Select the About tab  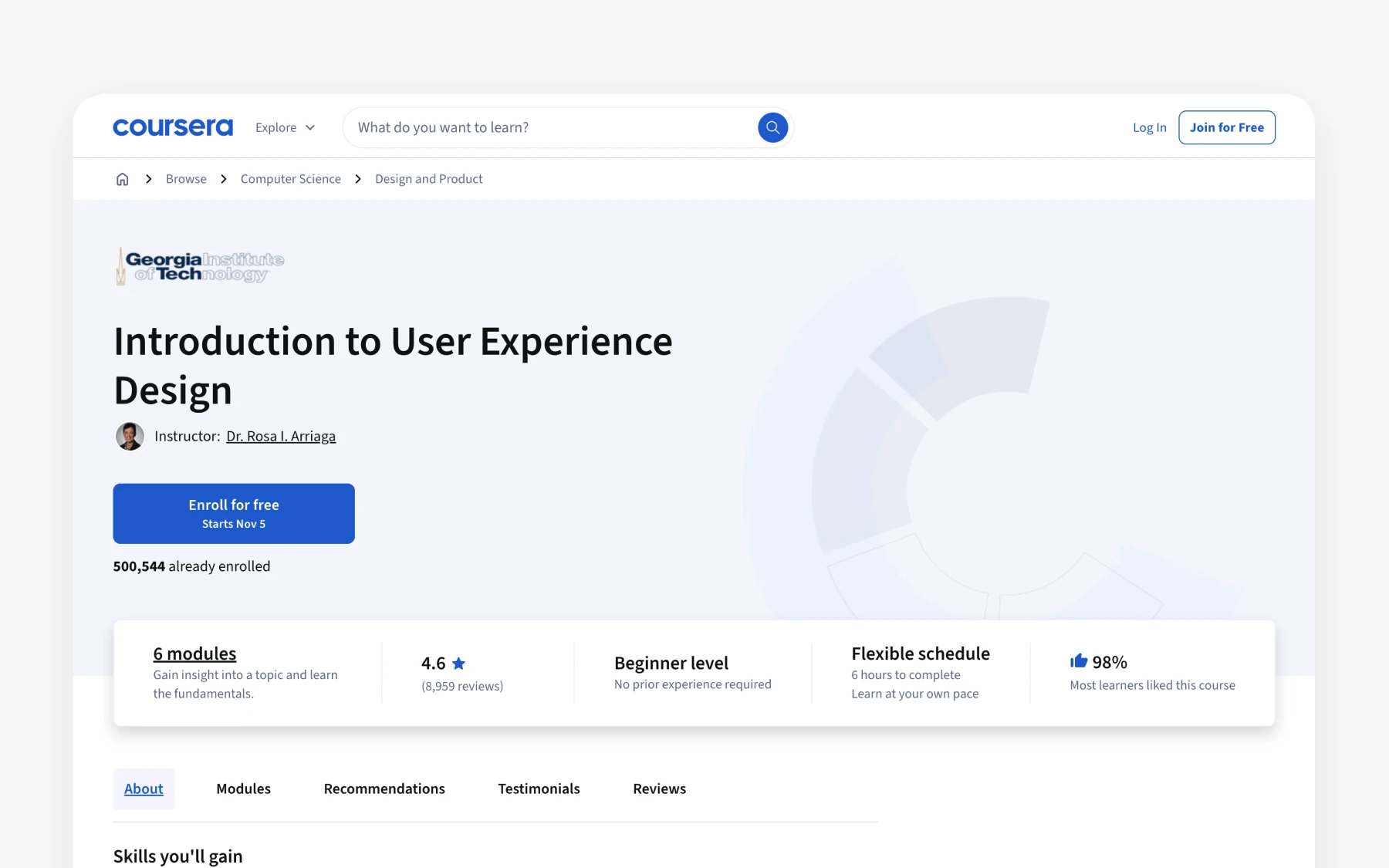144,789
